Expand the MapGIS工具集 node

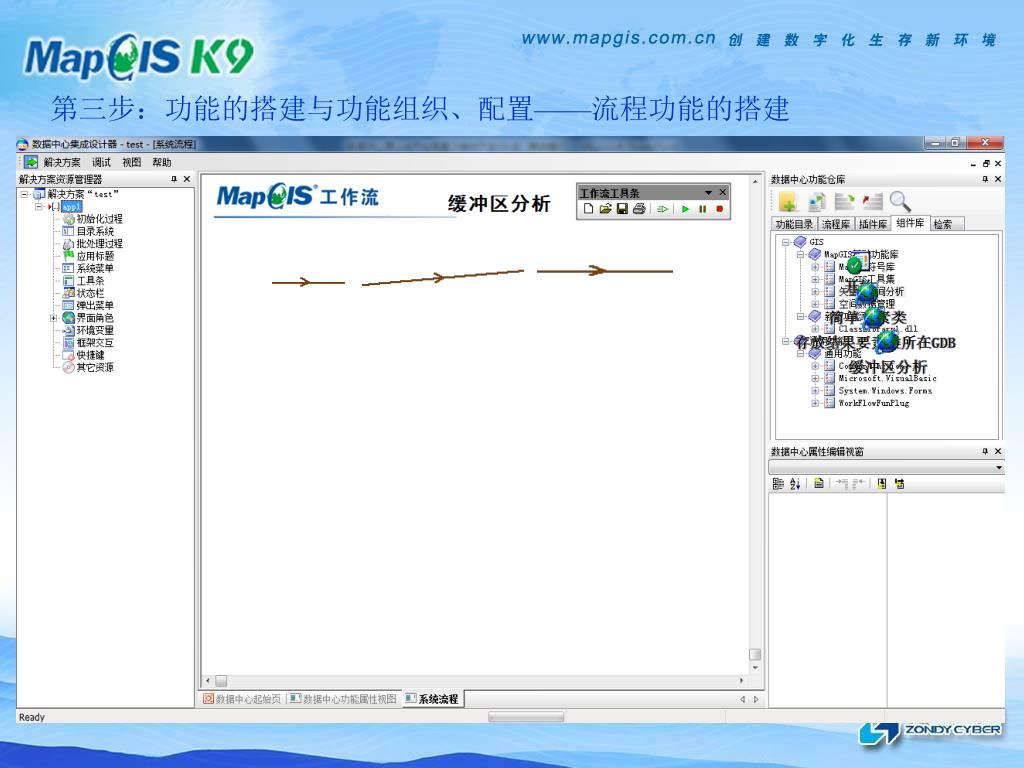(815, 279)
